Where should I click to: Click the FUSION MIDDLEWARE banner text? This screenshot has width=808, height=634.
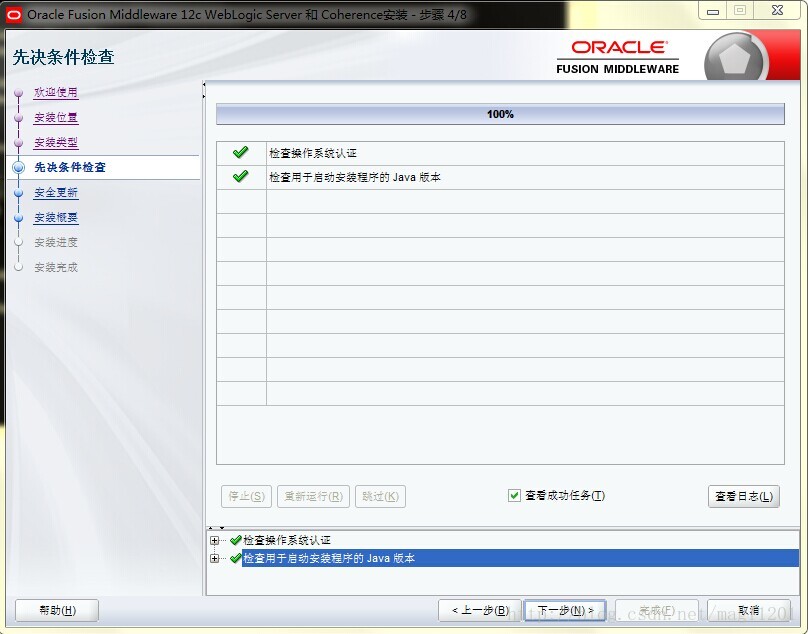click(x=617, y=69)
